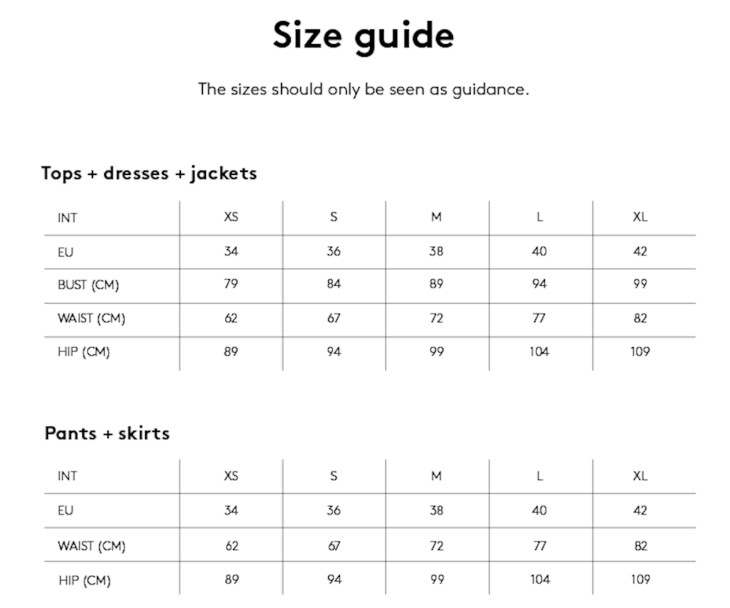The image size is (730, 608).
Task: Click the BUST (CM) row label
Action: tap(88, 285)
